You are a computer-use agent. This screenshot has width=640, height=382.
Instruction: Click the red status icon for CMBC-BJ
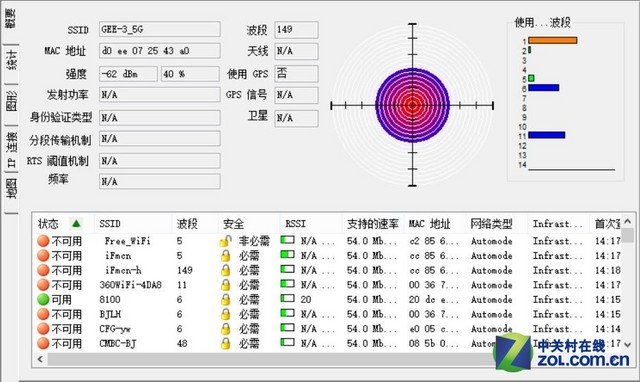click(43, 344)
